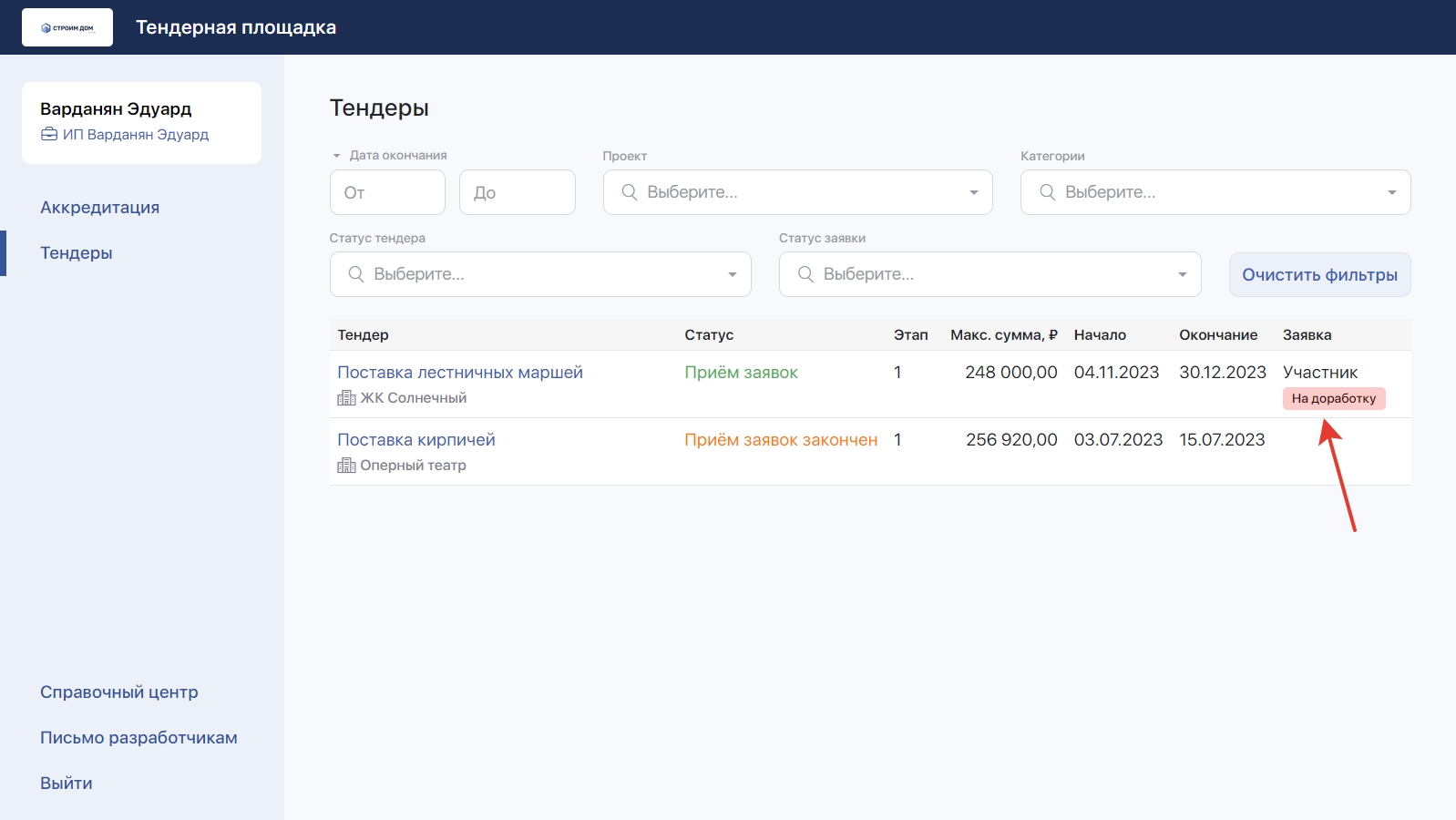Expand the Проект dropdown arrow
This screenshot has width=1456, height=820.
tap(973, 192)
